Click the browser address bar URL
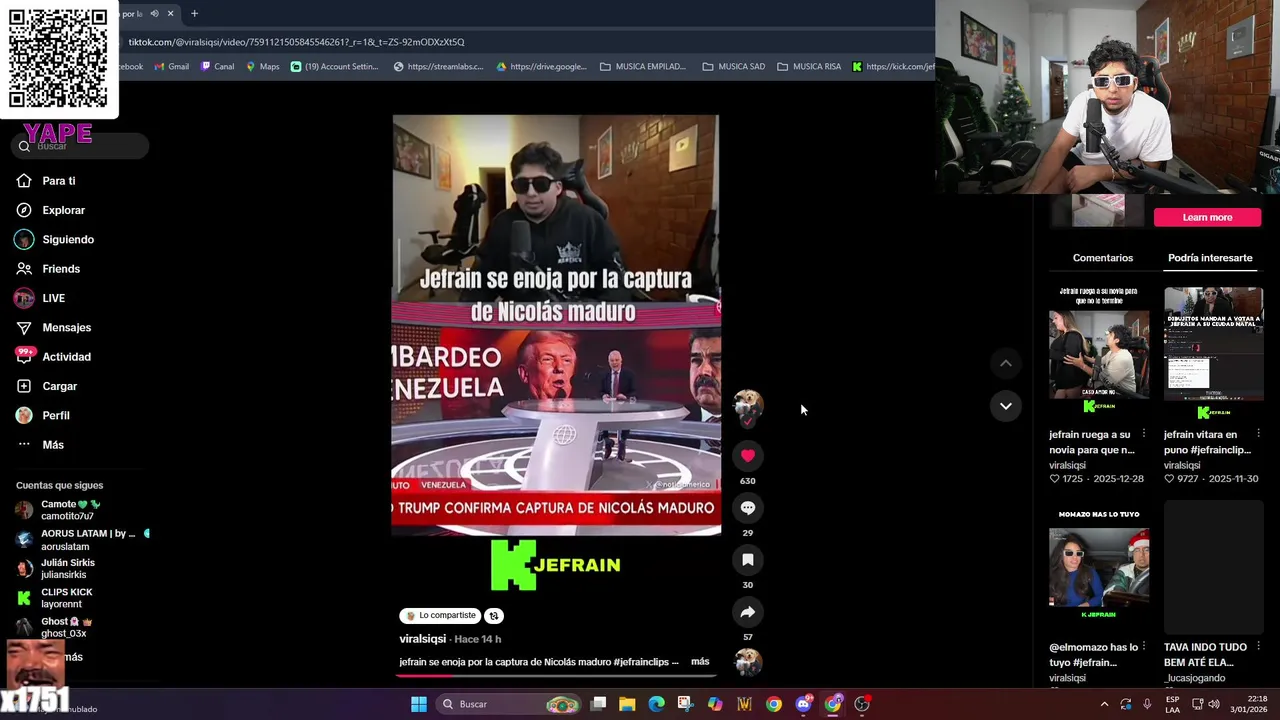 coord(296,42)
